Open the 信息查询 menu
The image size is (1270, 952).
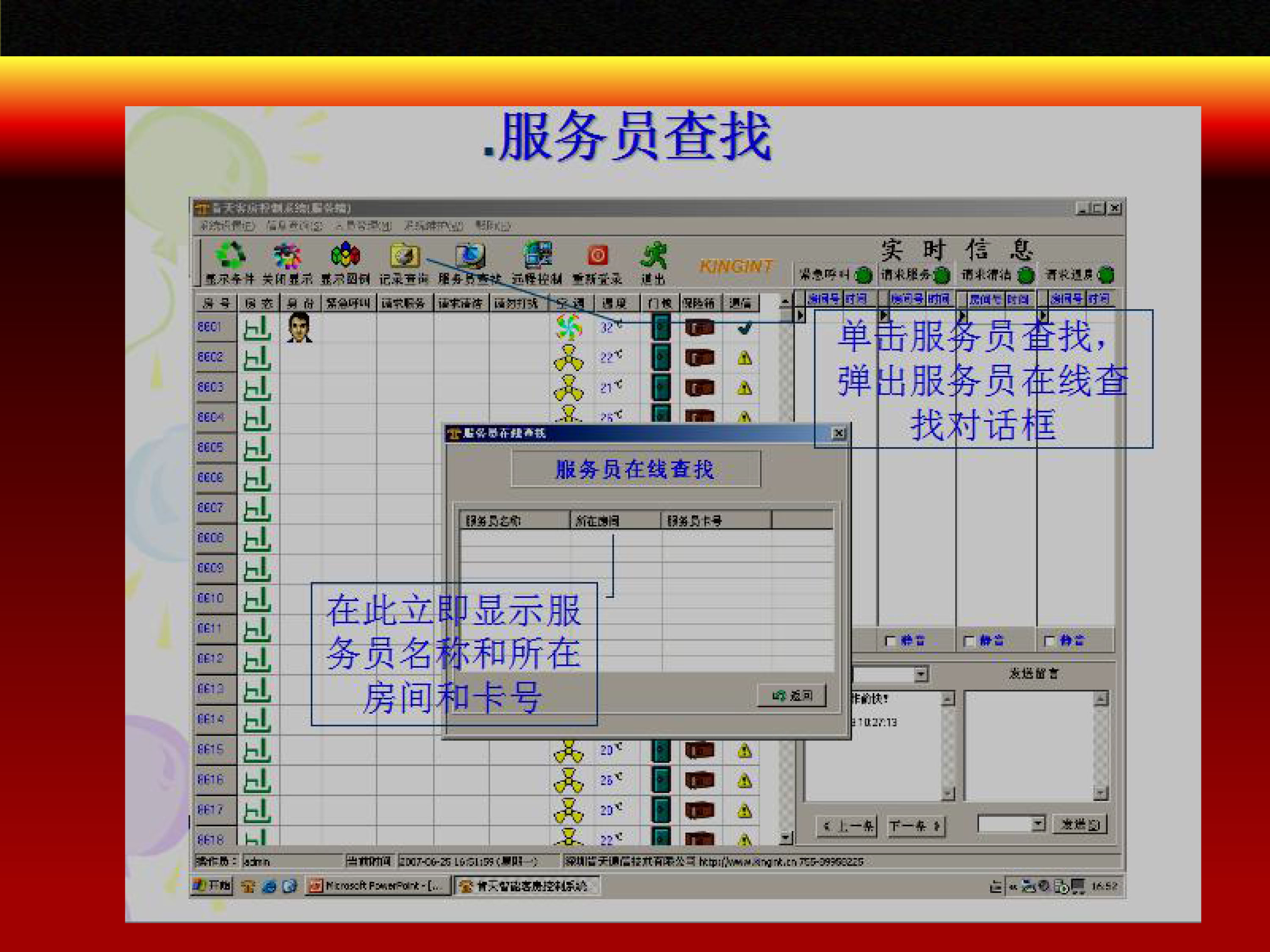295,226
